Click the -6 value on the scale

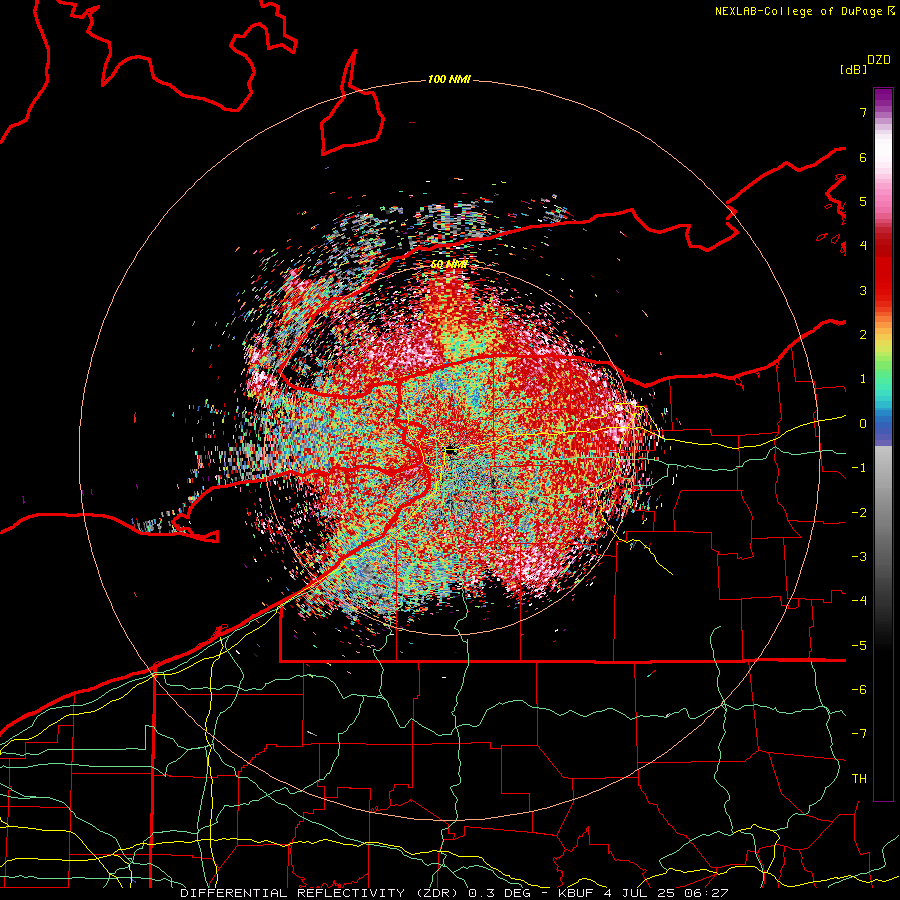coord(859,690)
